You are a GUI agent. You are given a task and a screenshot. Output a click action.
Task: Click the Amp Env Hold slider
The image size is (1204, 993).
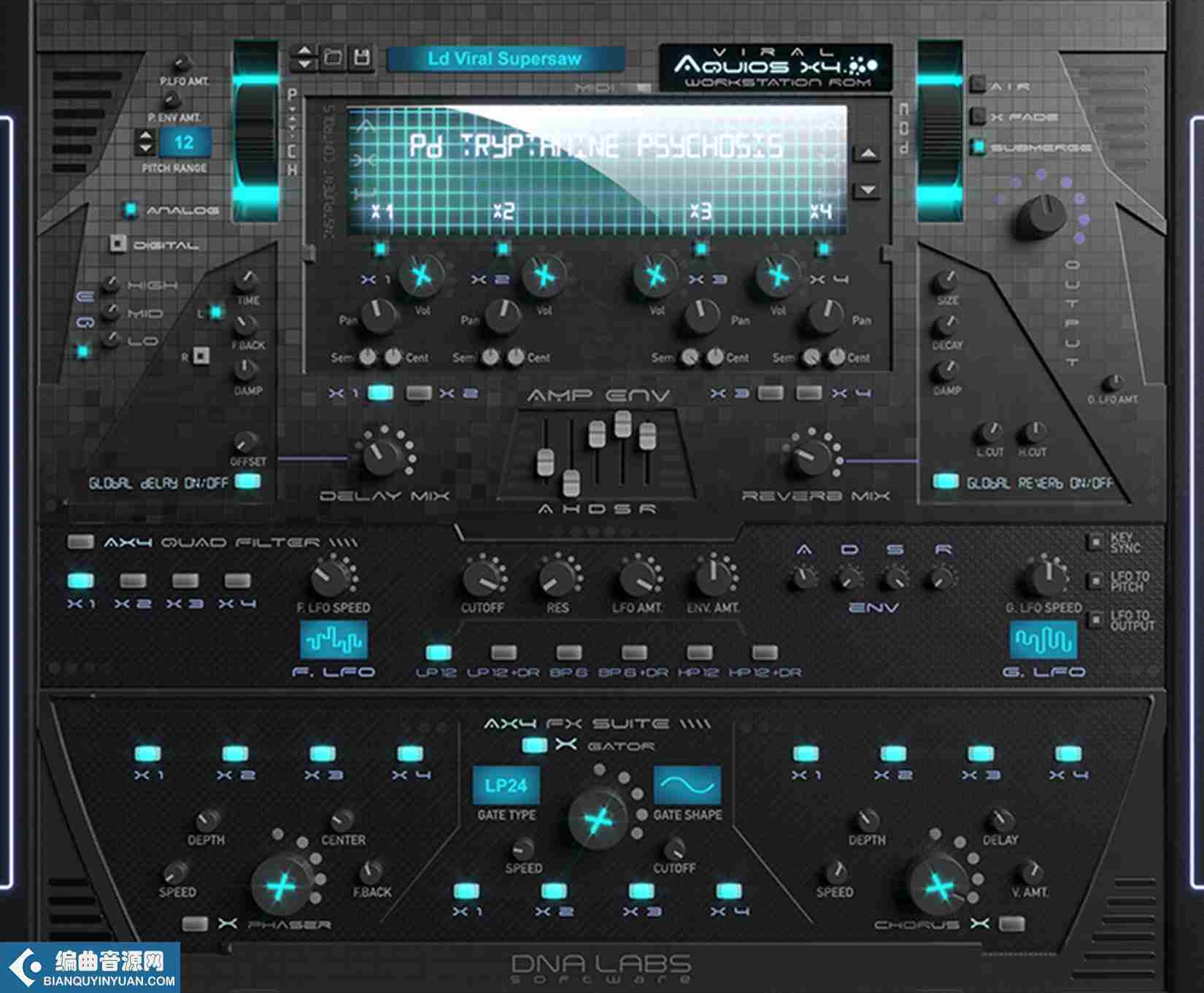pos(571,483)
